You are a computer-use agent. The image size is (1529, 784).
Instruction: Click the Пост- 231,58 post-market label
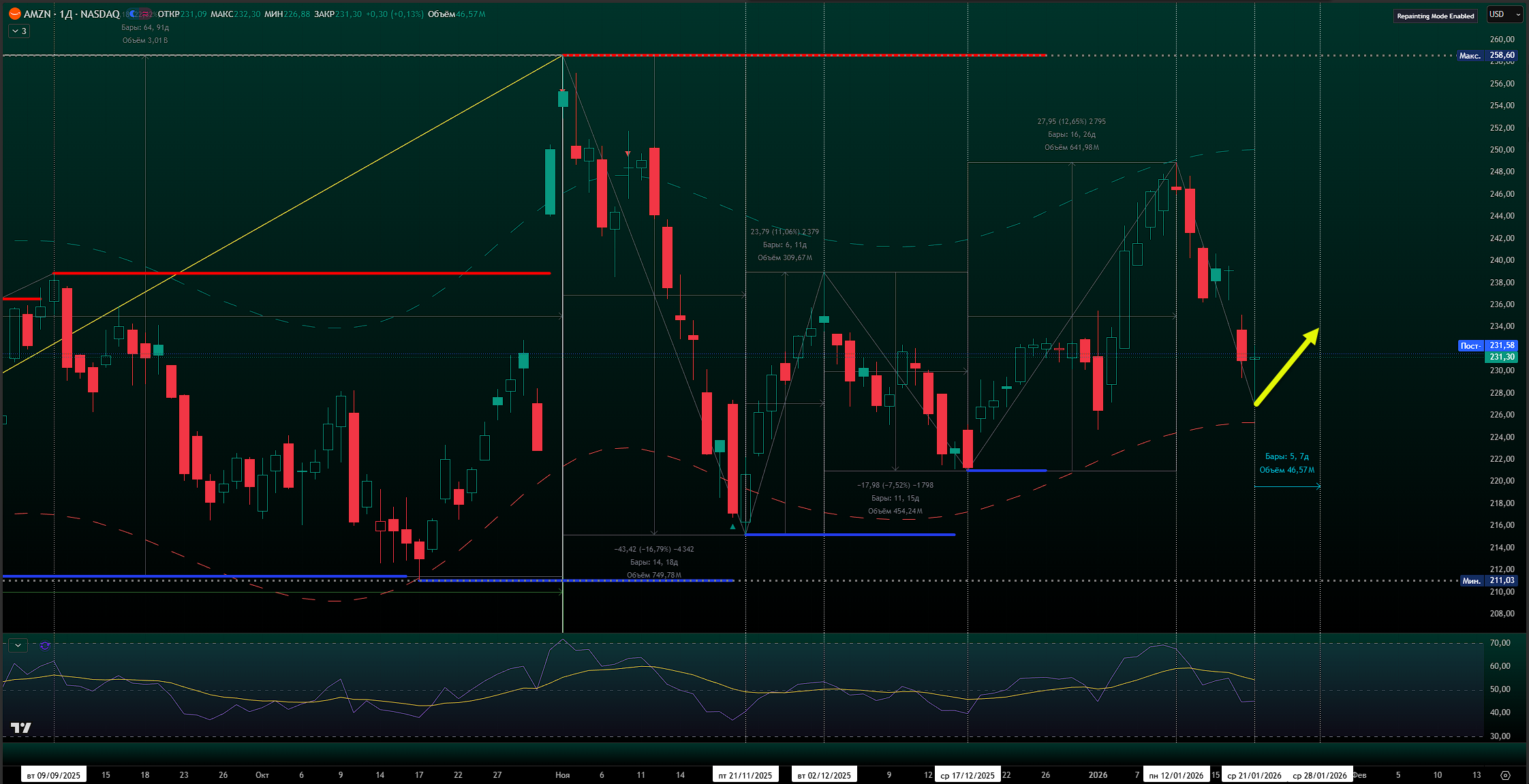(x=1487, y=345)
